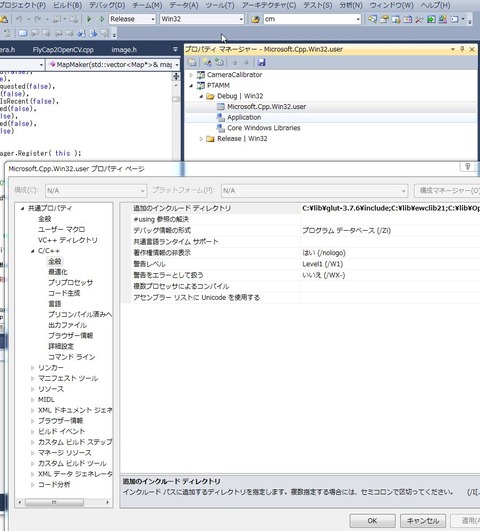Start debugging with the first green play arrow
The image size is (480, 531).
(89, 19)
